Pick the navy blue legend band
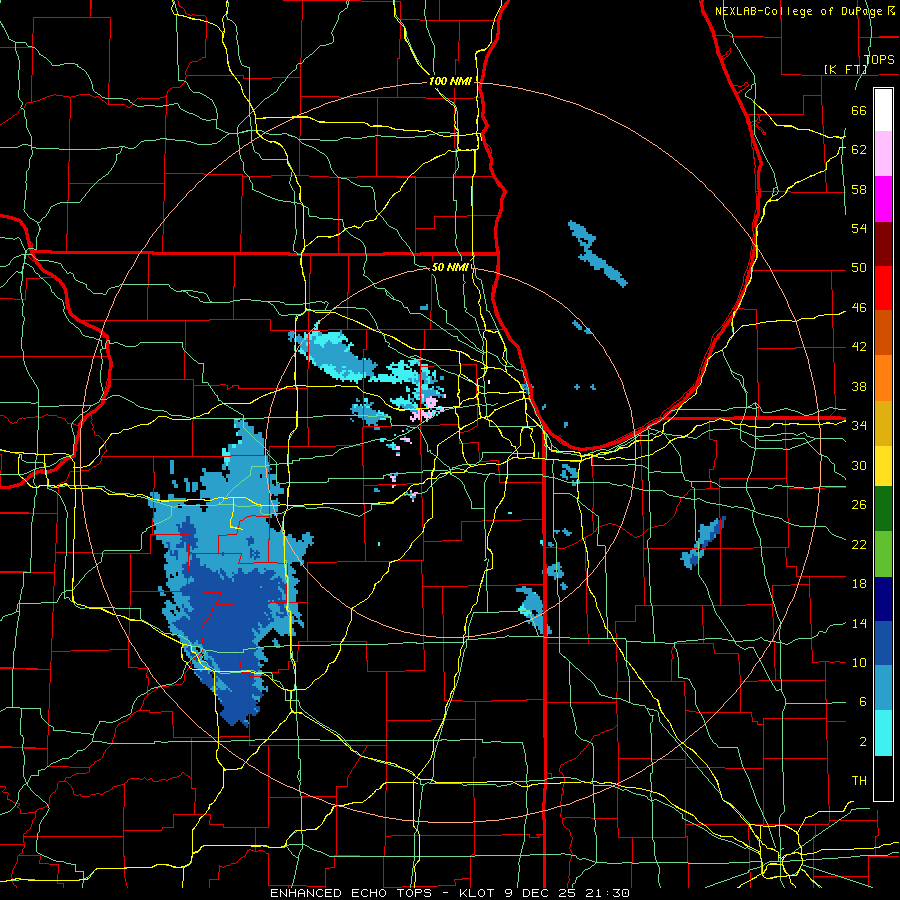Screen dimensions: 900x900 (x=883, y=599)
